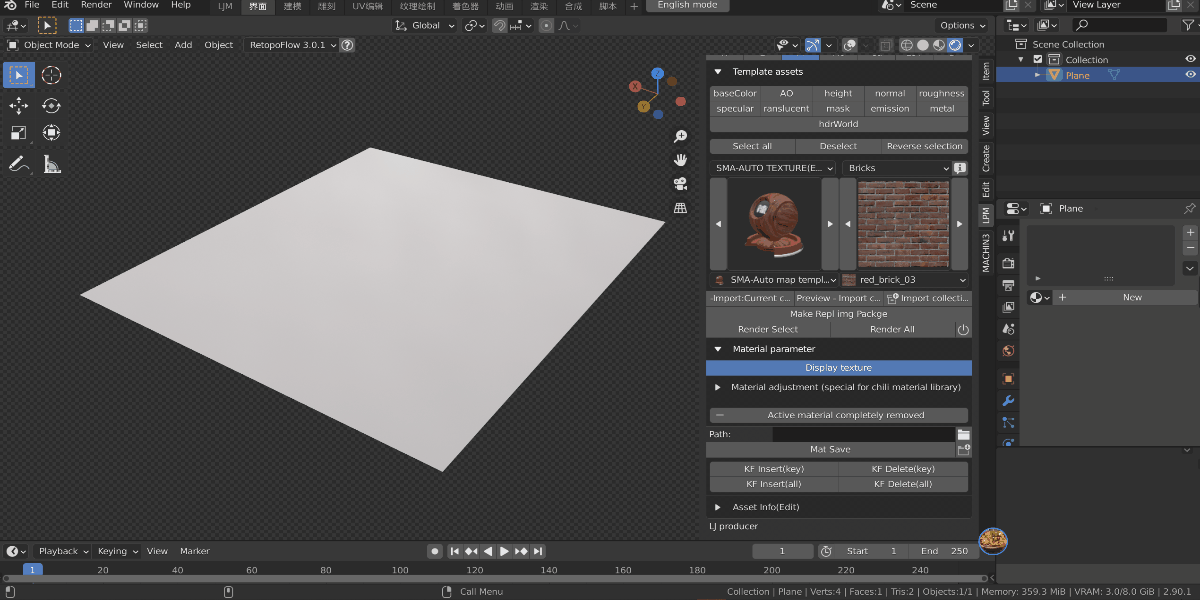
Task: Open the SMA-AUTO TEXTURE library dropdown
Action: tap(774, 168)
